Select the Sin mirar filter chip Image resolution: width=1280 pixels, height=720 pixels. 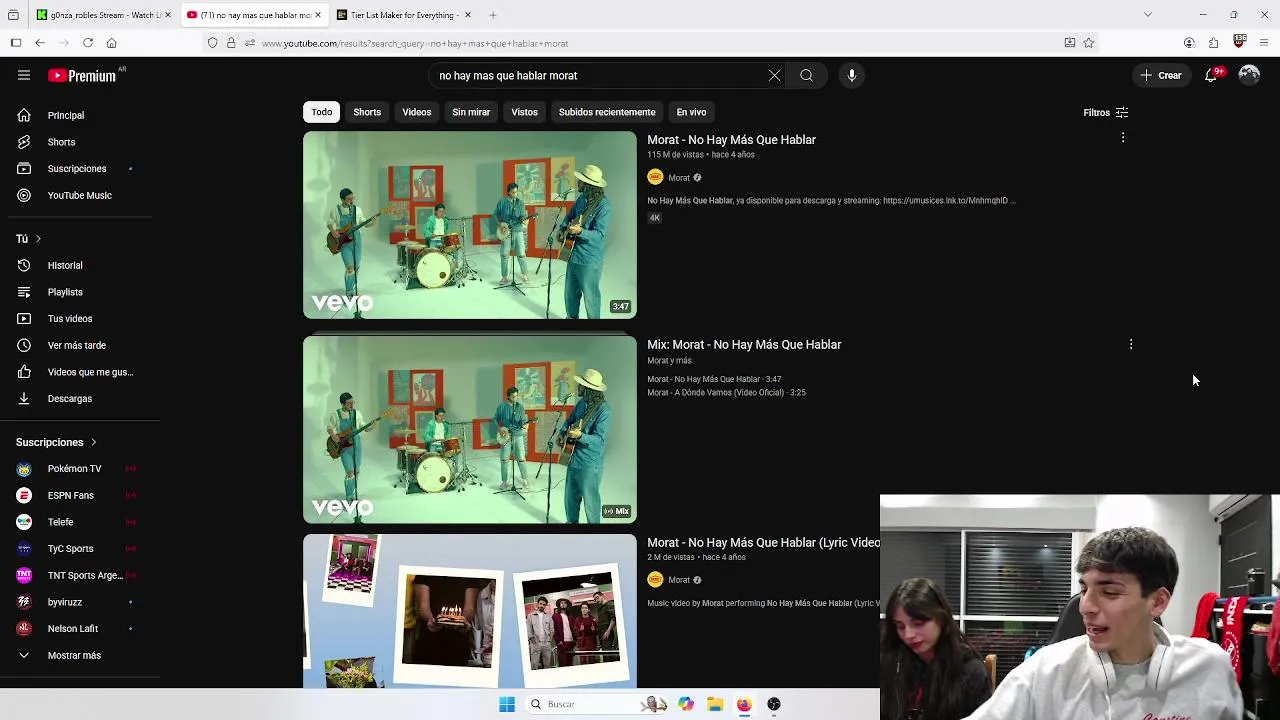[x=471, y=112]
